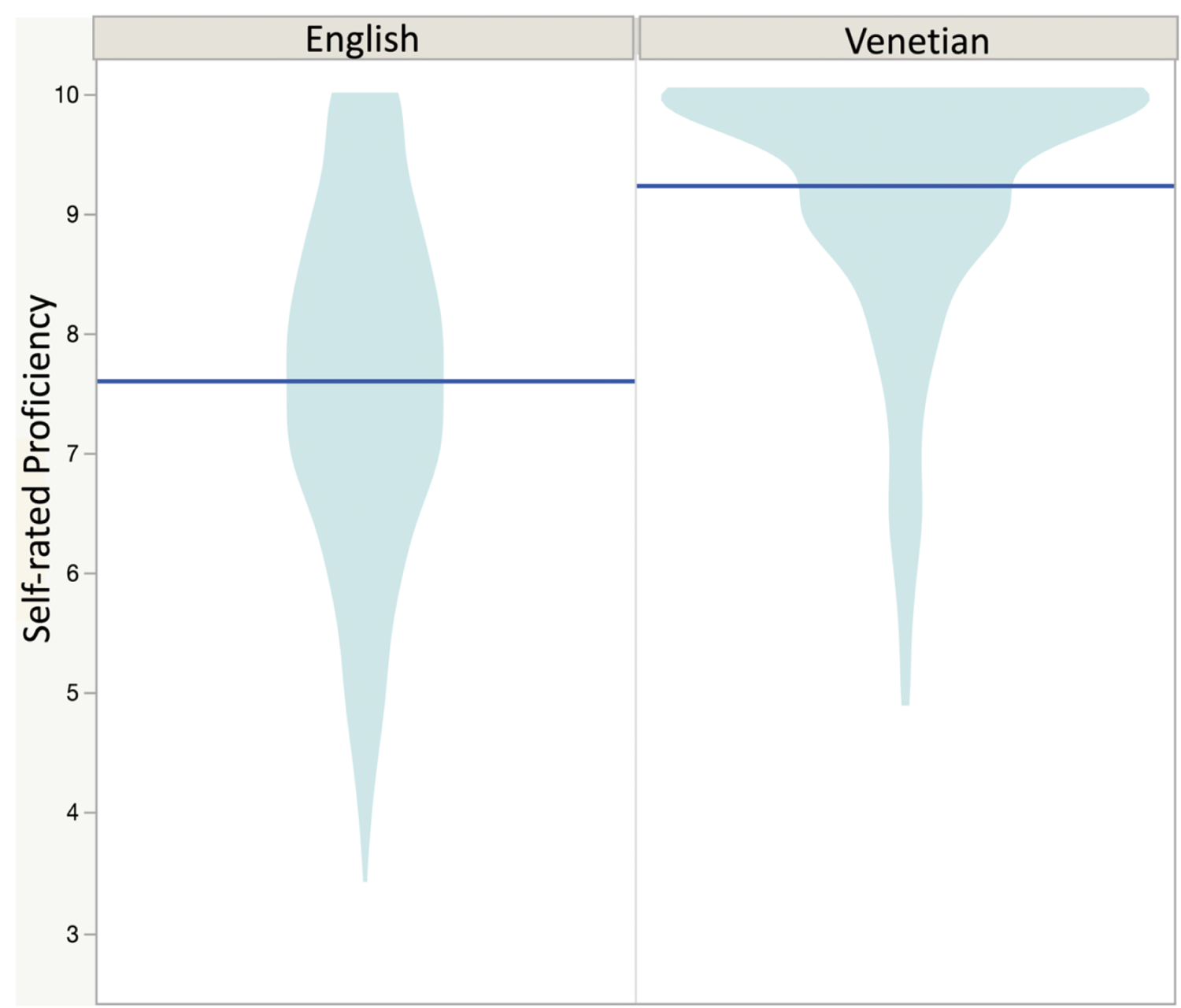Click the y-axis tick label 9
Screen dimensions: 1181x1008
[x=72, y=214]
